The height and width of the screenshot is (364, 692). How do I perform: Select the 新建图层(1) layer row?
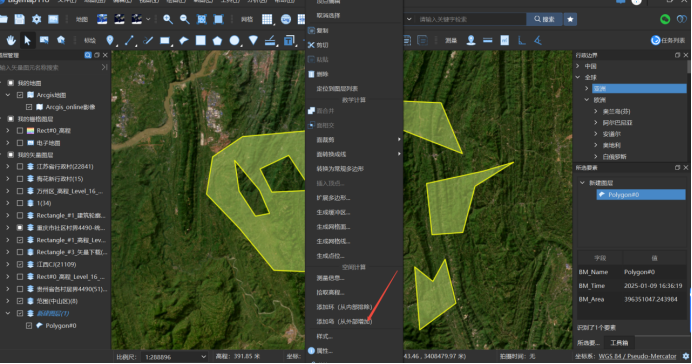53,313
